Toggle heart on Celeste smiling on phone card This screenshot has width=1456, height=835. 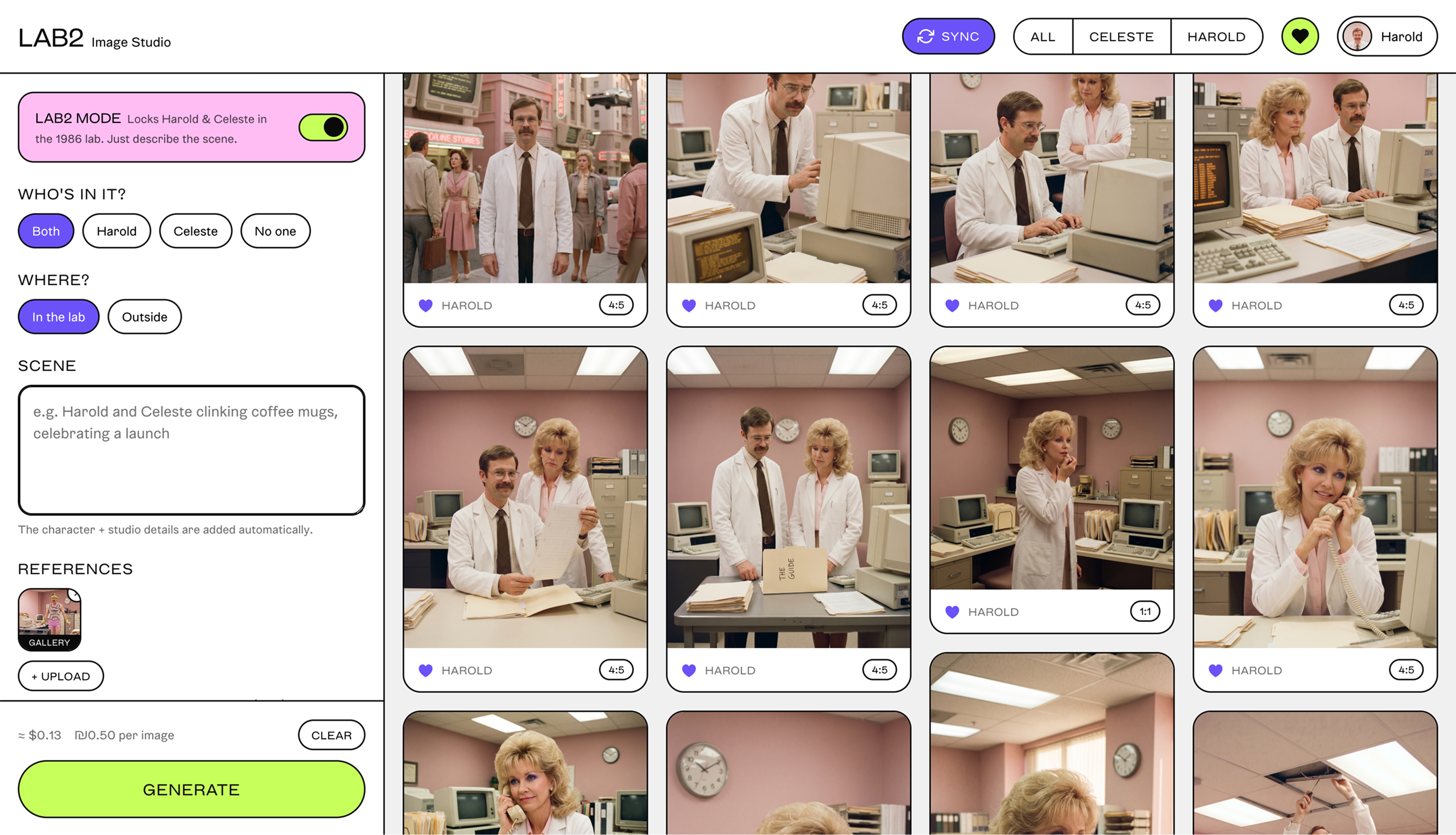[1215, 670]
